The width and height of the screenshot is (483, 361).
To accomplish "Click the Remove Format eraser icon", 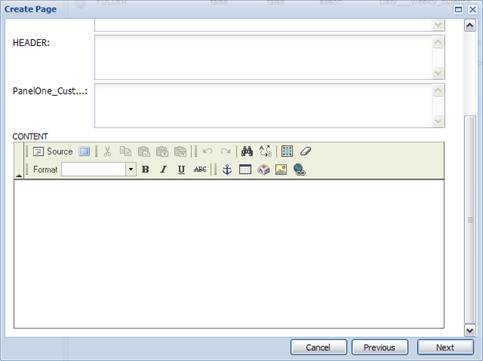I will point(305,151).
